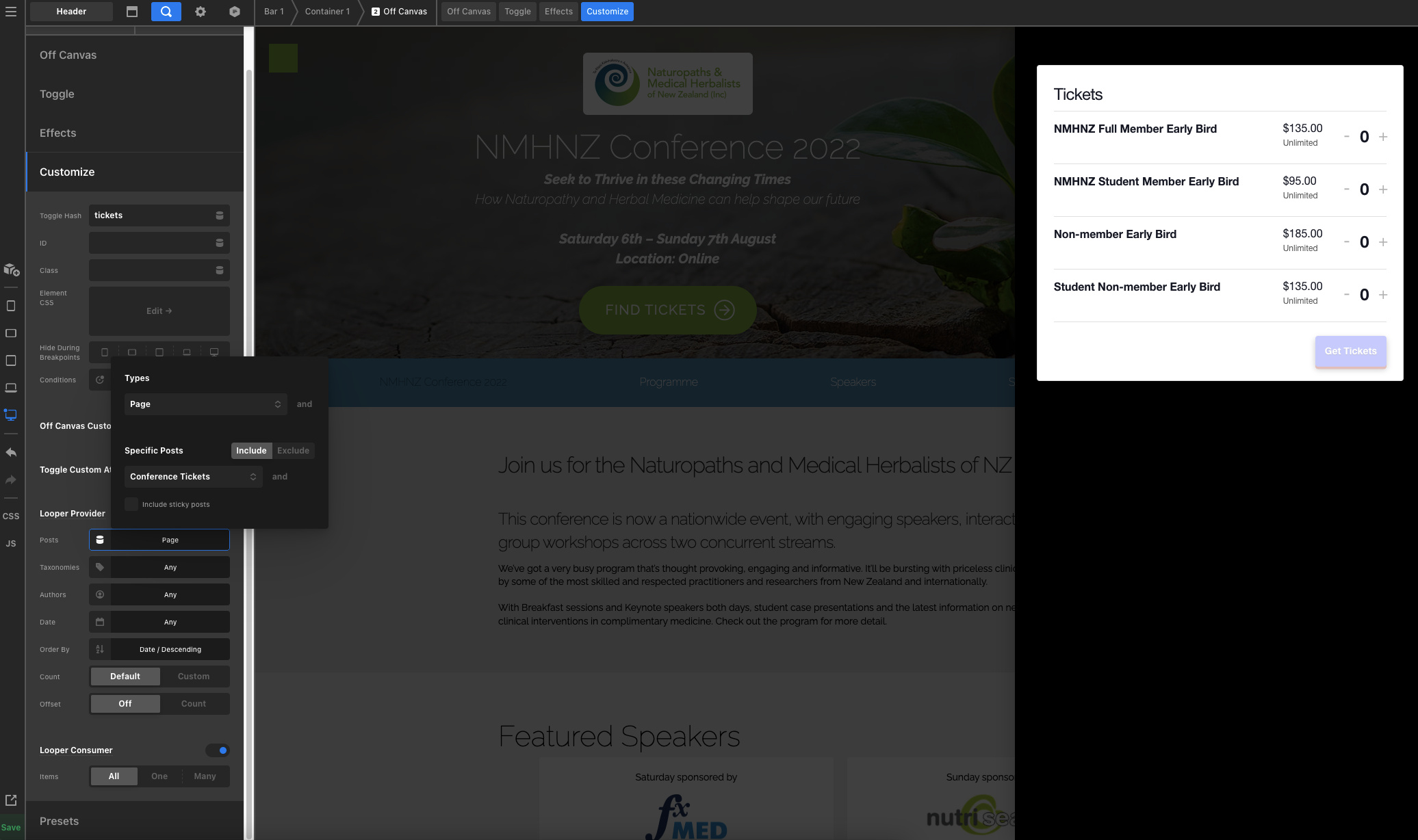Toggle the Looper Consumer switch
1418x840 pixels.
[218, 750]
